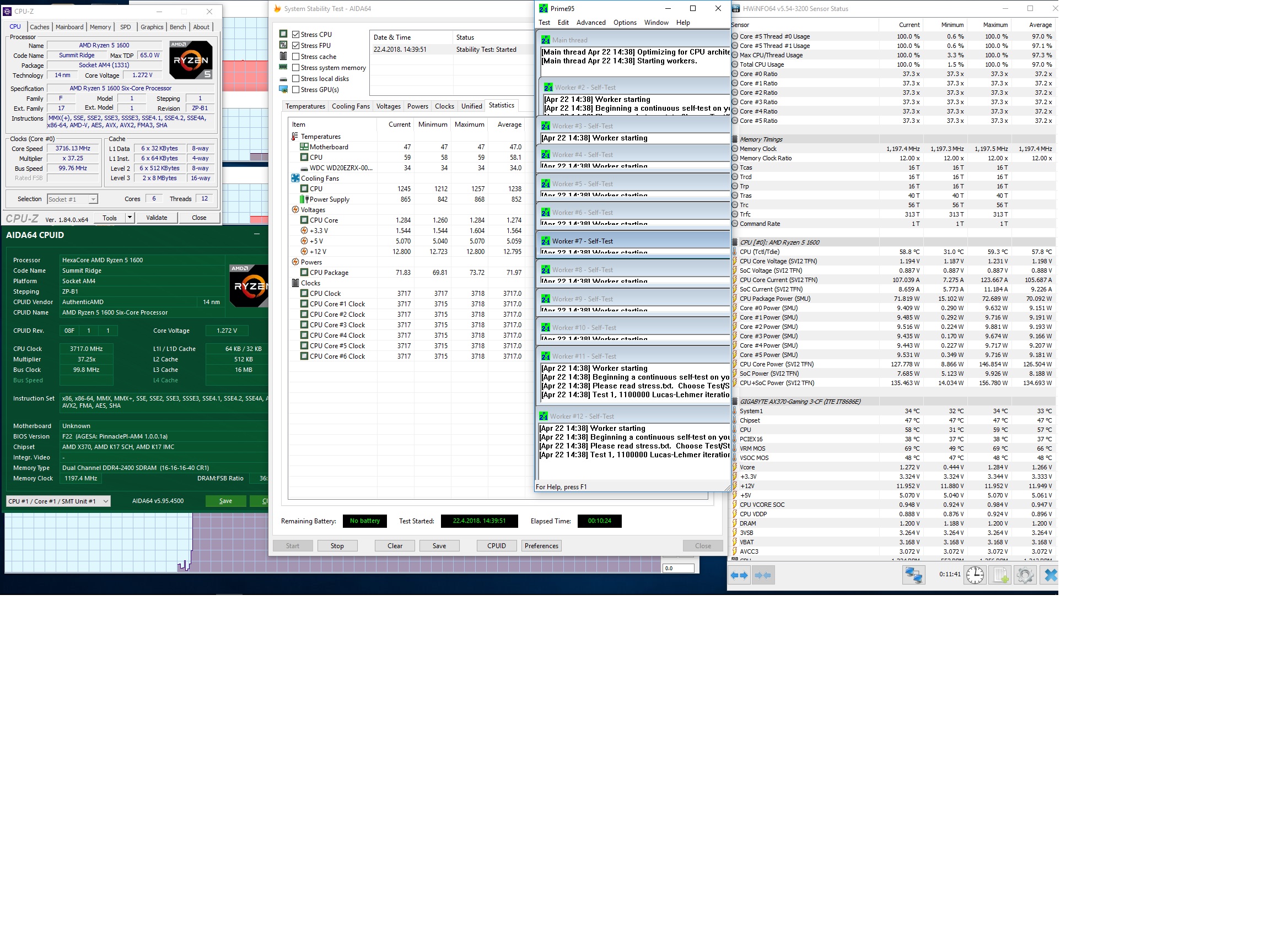Image resolution: width=1270 pixels, height=952 pixels.
Task: Click Validate button in CPU-Z
Action: click(156, 218)
